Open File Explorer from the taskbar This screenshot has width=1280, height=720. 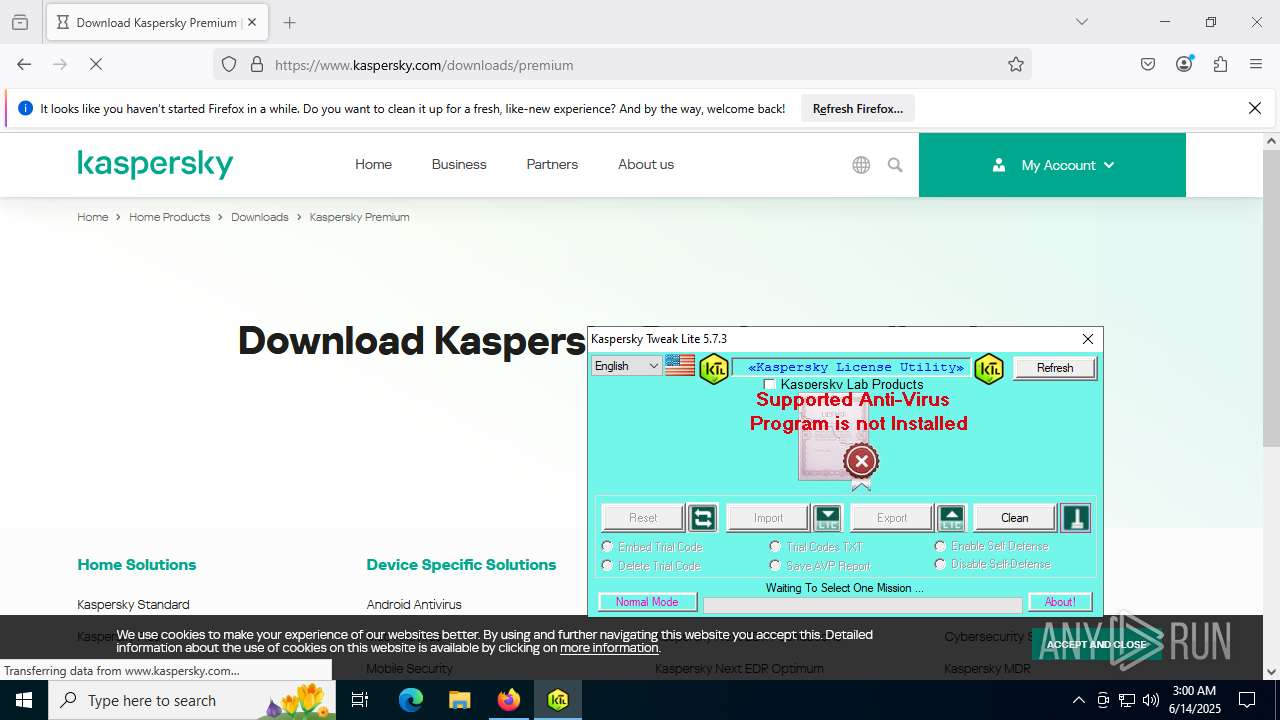tap(460, 700)
